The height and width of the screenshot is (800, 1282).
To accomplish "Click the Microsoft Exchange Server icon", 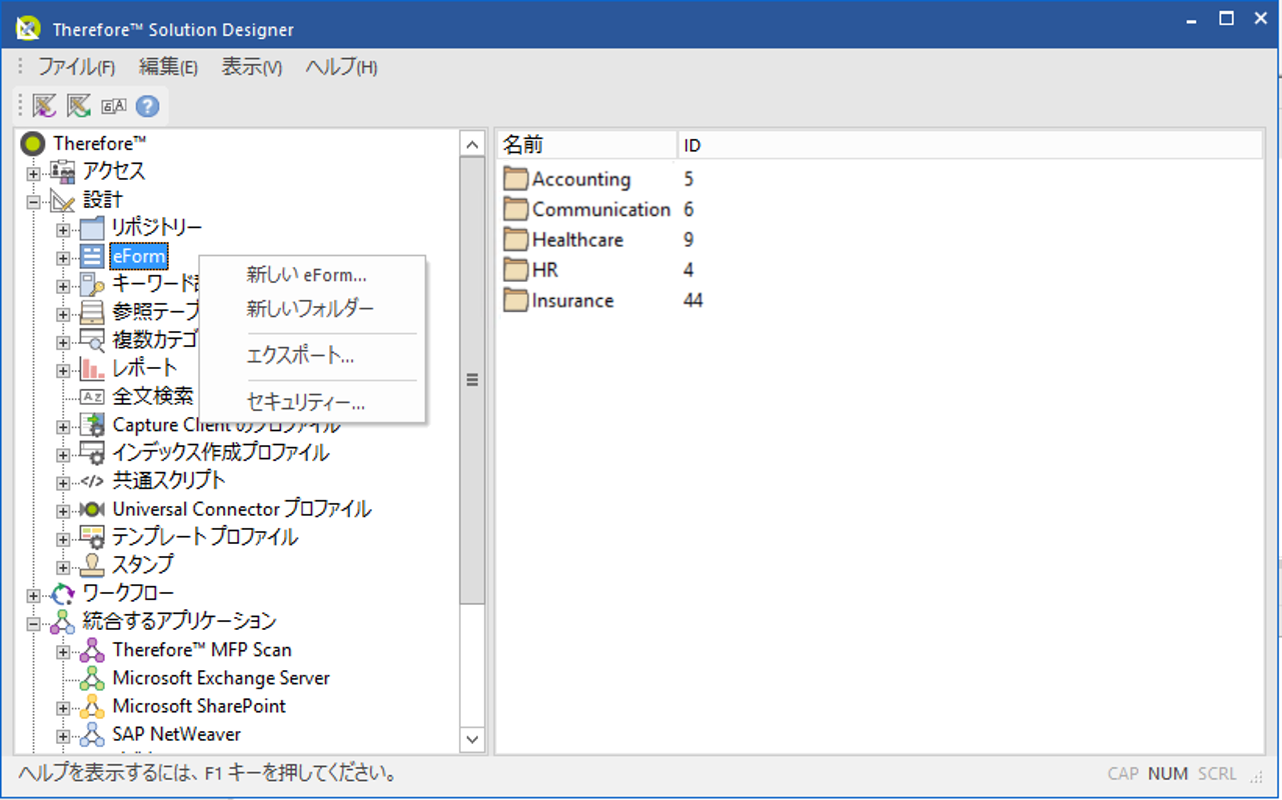I will coord(92,678).
